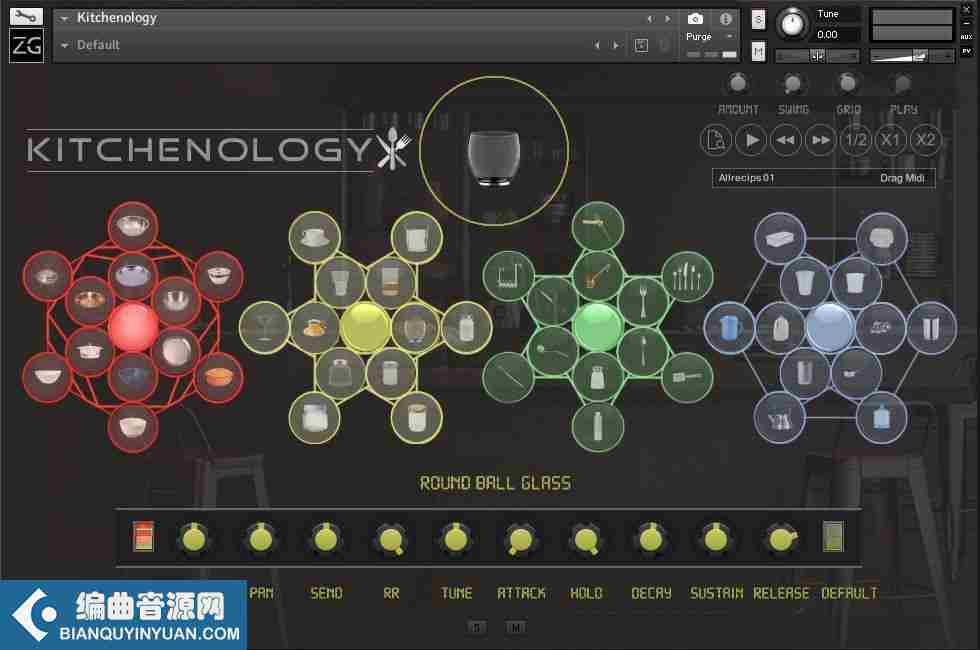Choose the martini glass pad

[x=264, y=327]
